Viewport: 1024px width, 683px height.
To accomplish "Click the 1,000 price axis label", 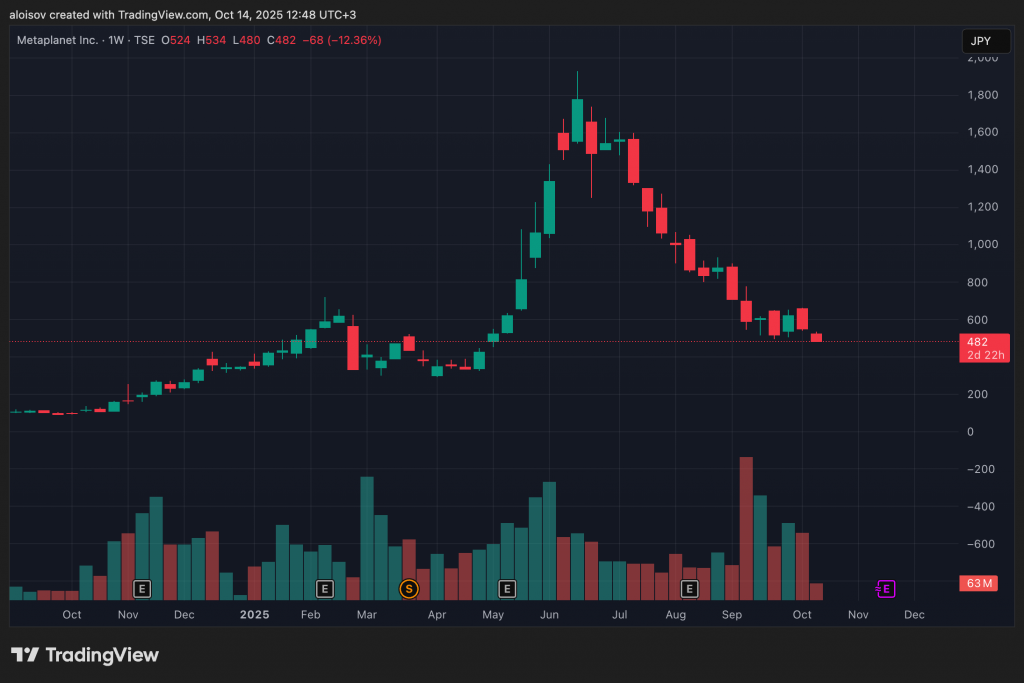I will [x=983, y=245].
